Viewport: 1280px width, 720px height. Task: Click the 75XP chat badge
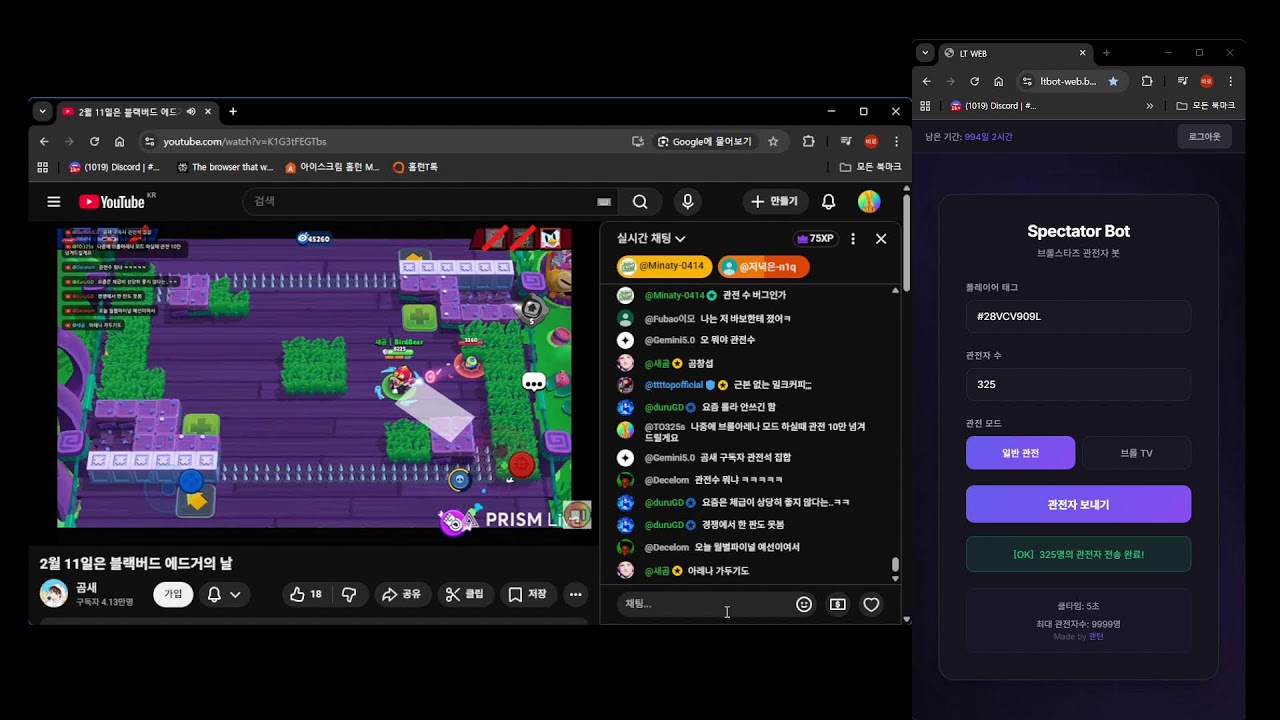[x=815, y=239]
